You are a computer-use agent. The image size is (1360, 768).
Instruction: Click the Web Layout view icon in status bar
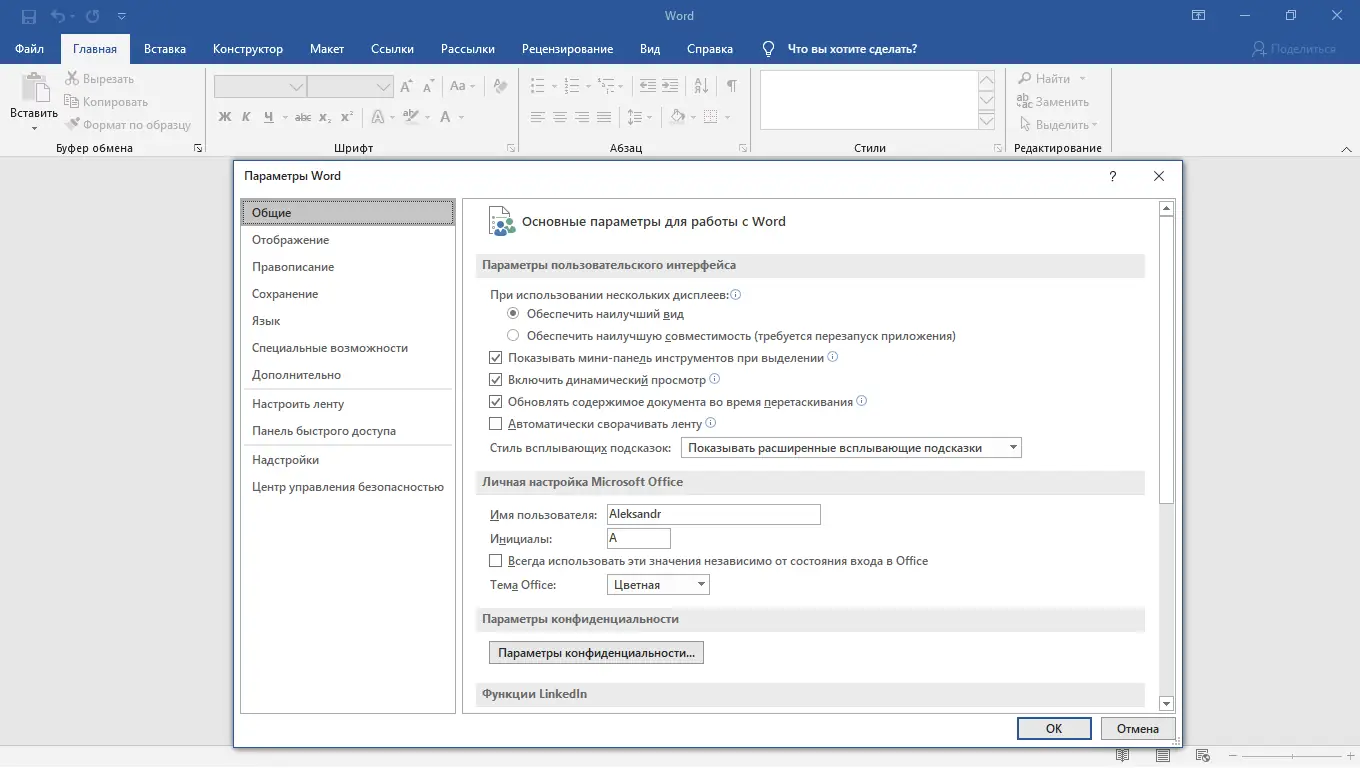(1203, 756)
